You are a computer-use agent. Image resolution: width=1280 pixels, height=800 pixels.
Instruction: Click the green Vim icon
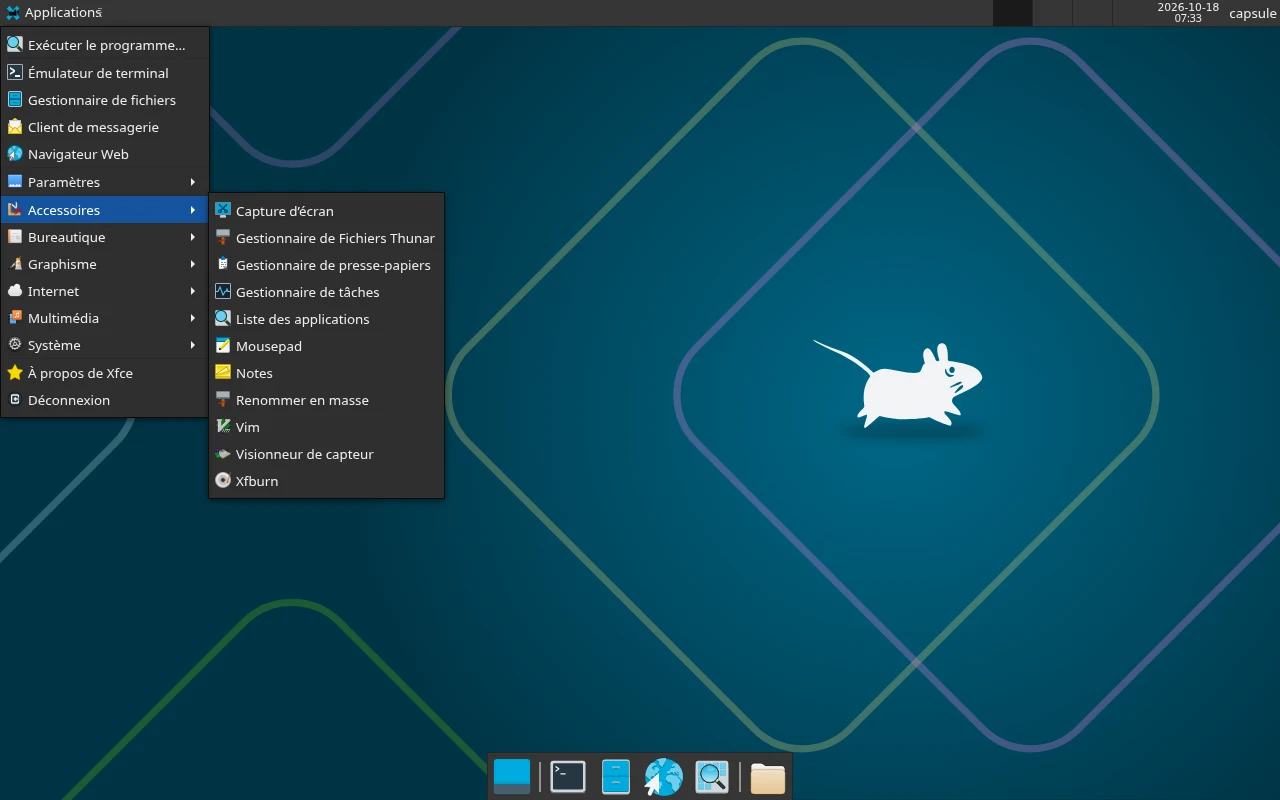click(223, 427)
